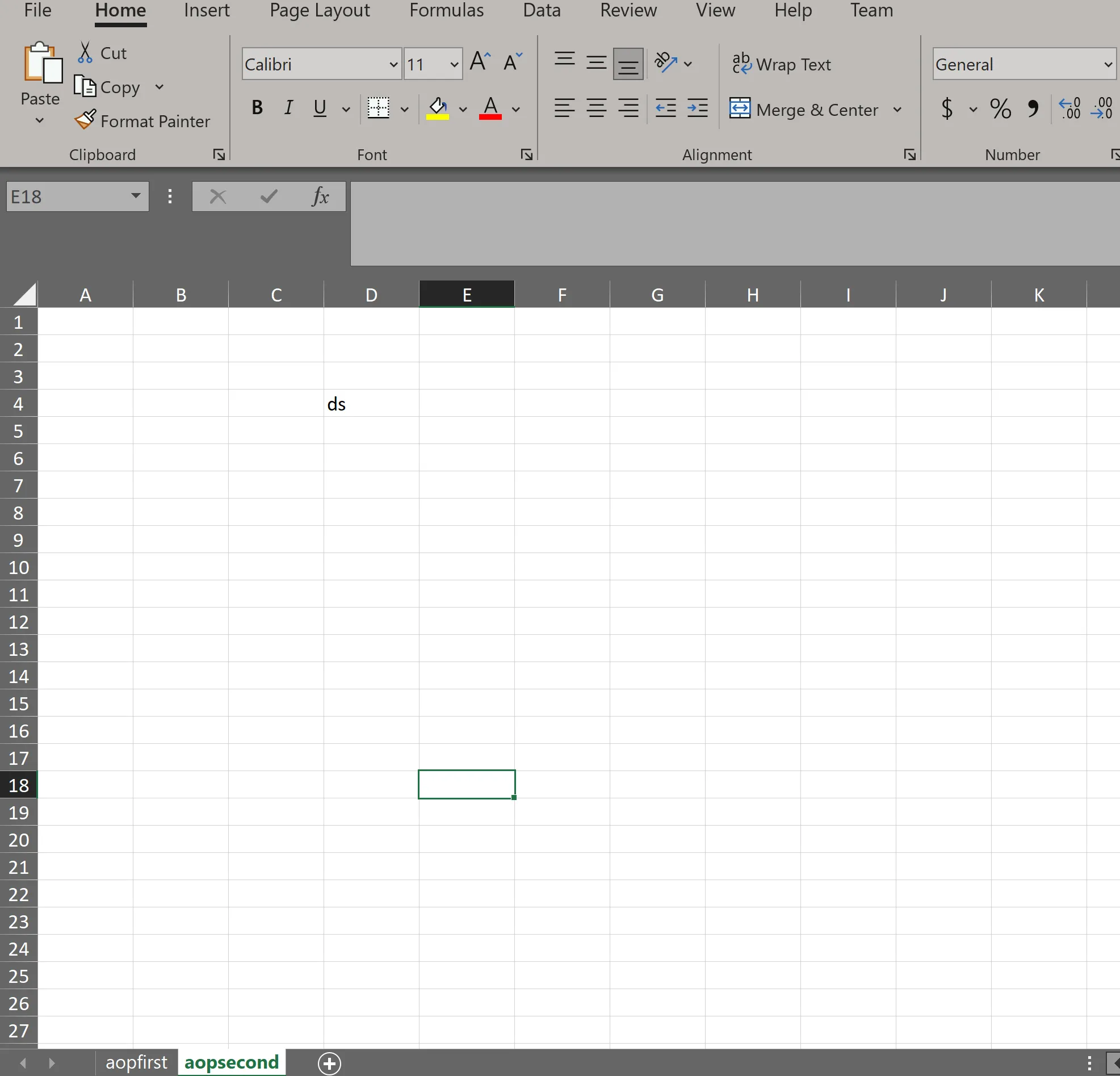Screen dimensions: 1120x1076
Task: Increase font size with the large A
Action: tap(480, 61)
